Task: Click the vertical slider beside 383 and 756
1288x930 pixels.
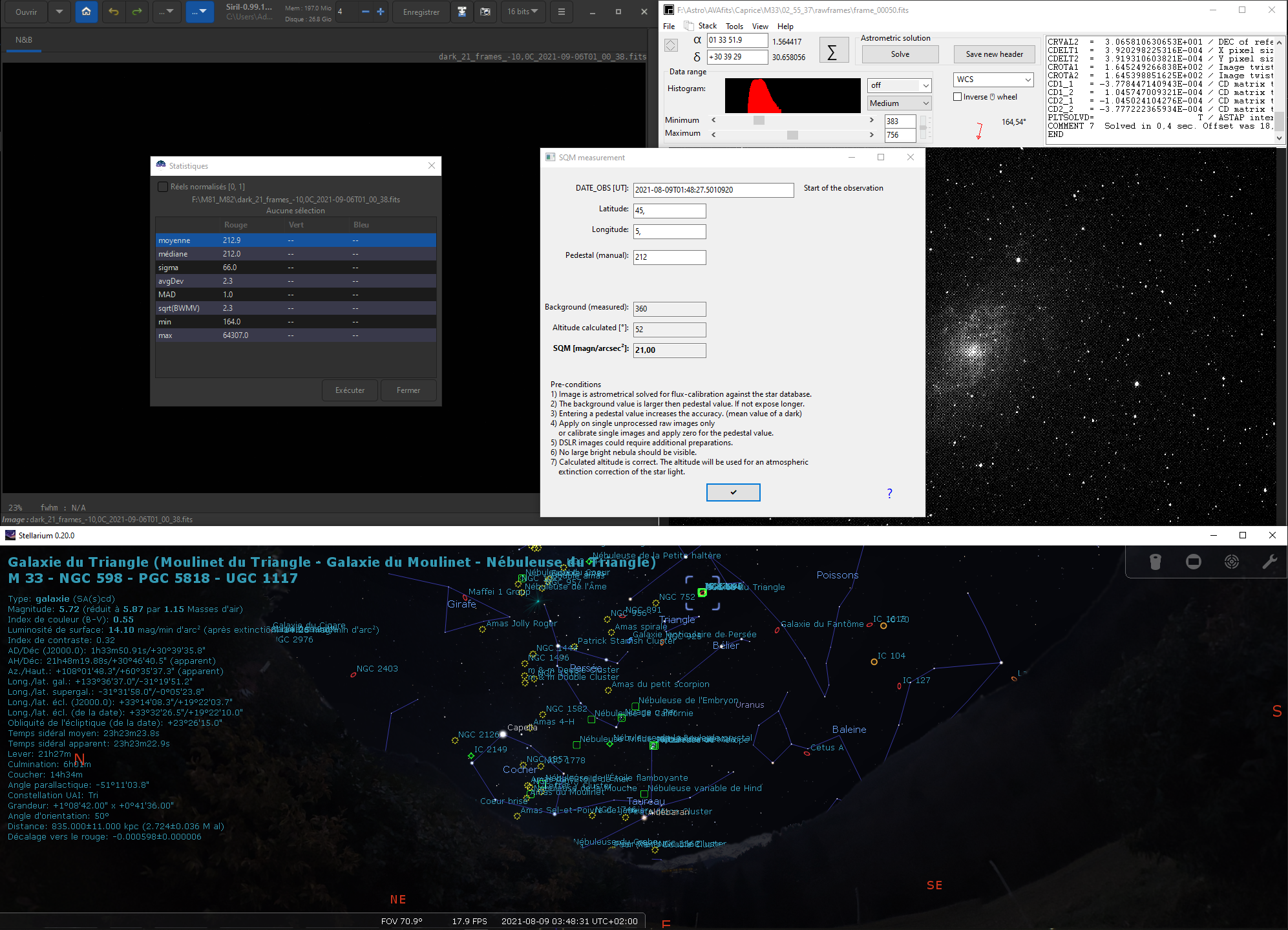Action: tap(923, 128)
